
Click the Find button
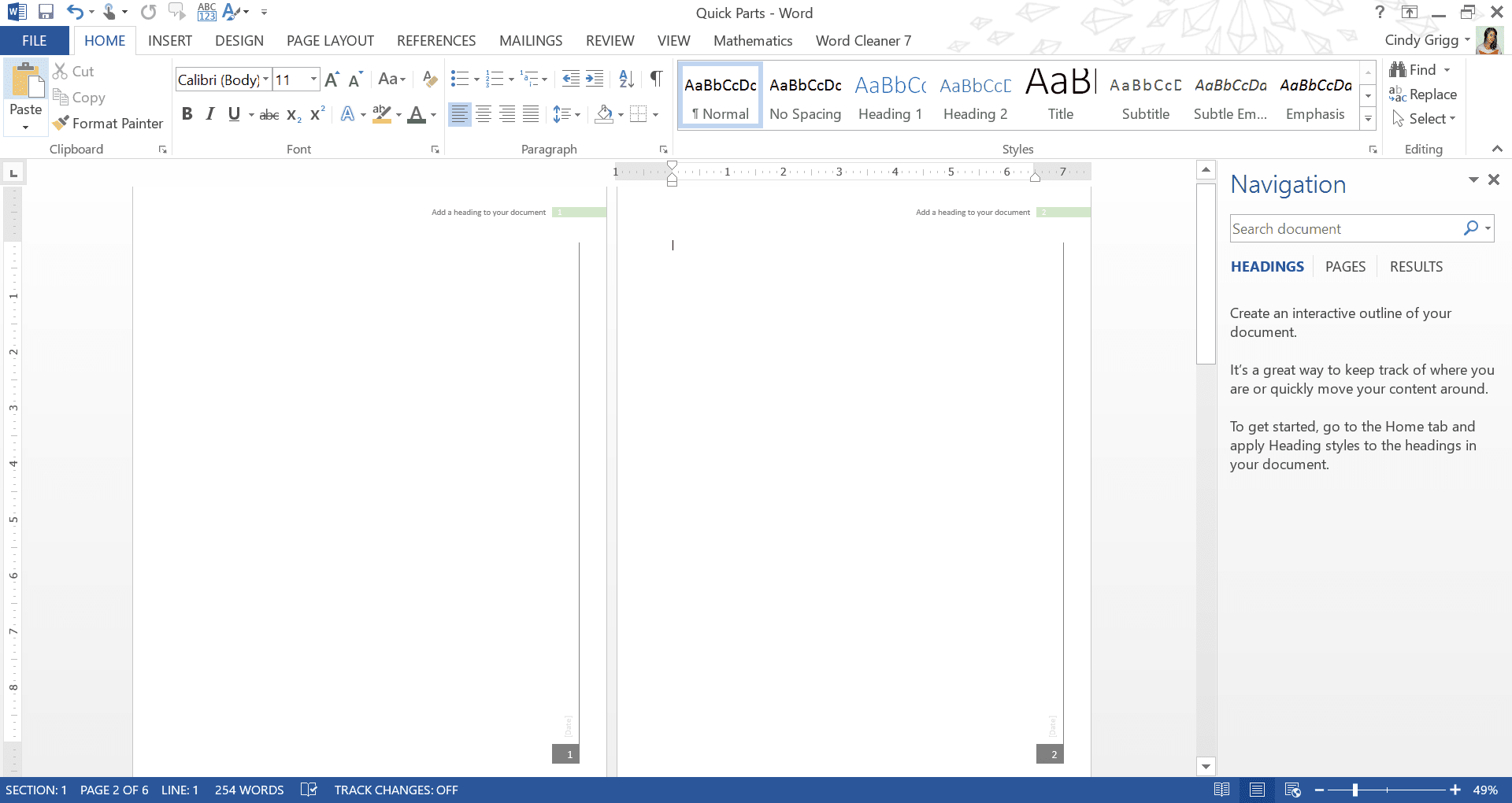click(x=1413, y=70)
